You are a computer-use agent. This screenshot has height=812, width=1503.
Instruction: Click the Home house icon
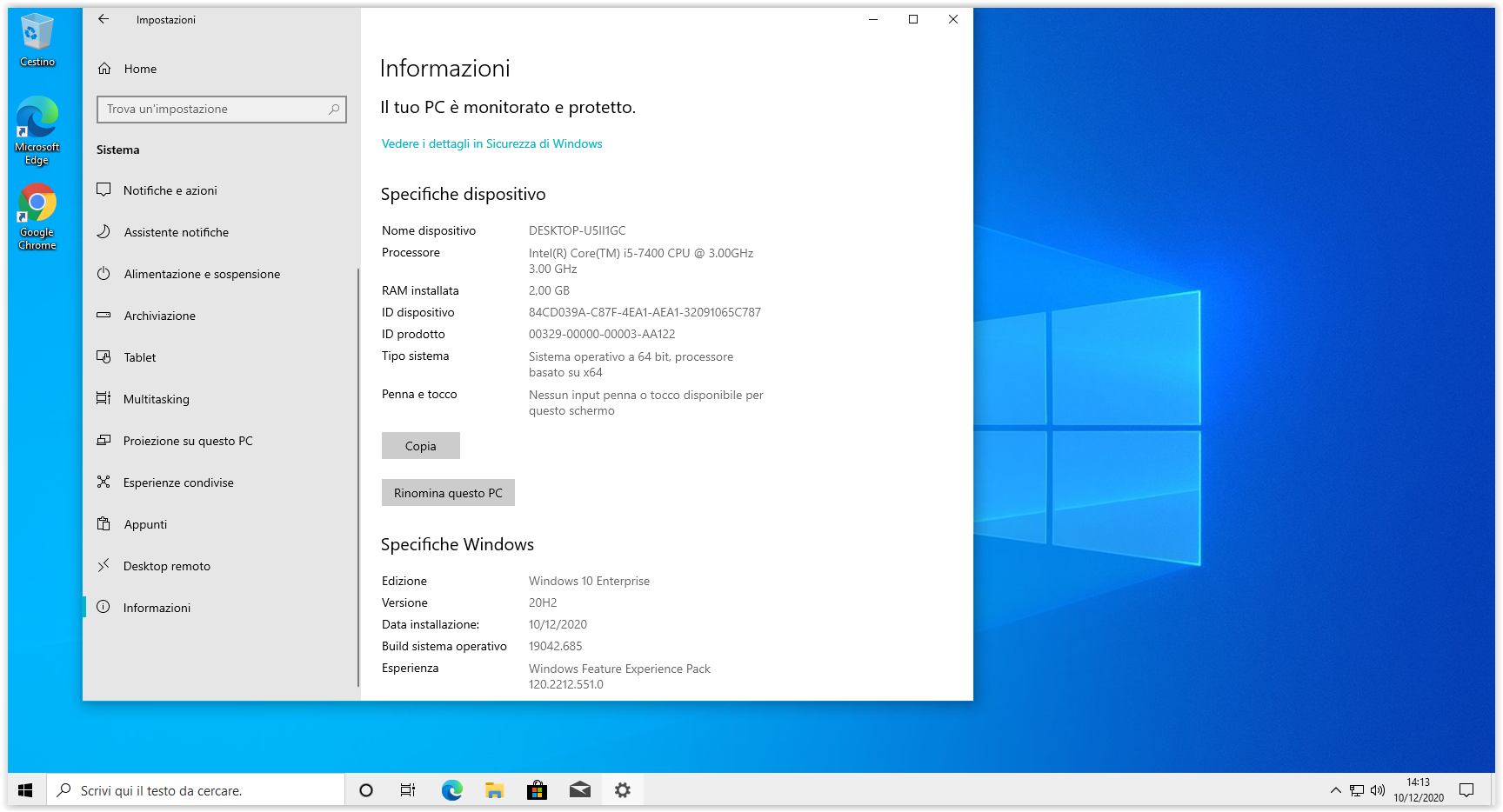coord(104,68)
